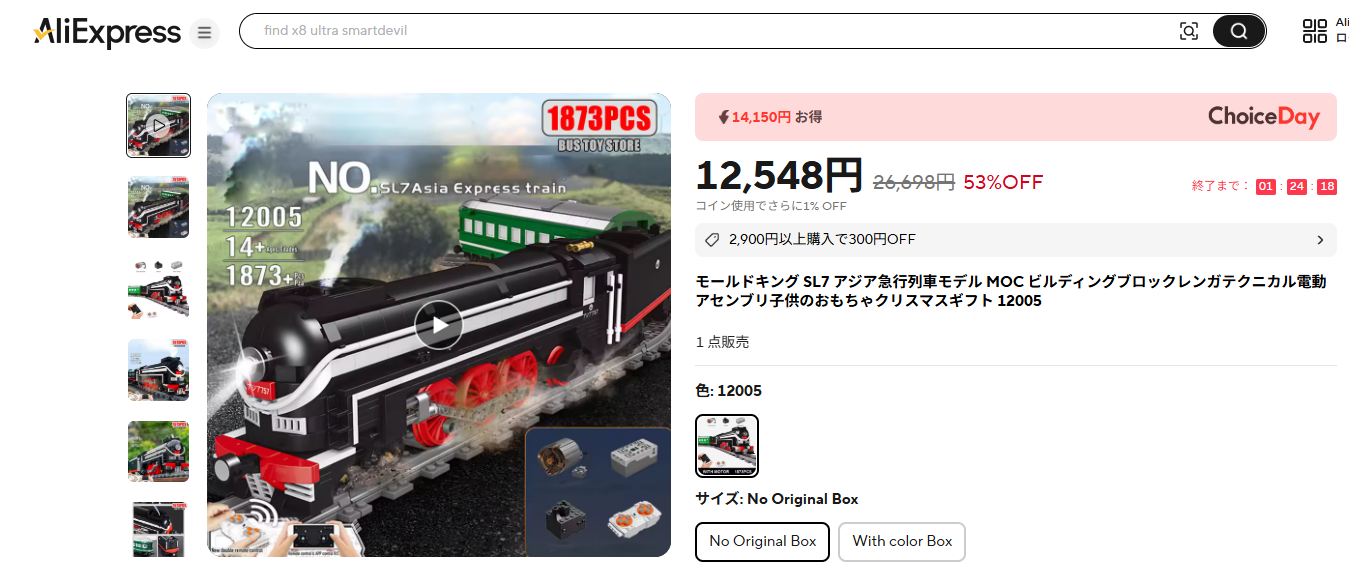The width and height of the screenshot is (1349, 583).
Task: Select the No Original Box option
Action: pyautogui.click(x=763, y=542)
